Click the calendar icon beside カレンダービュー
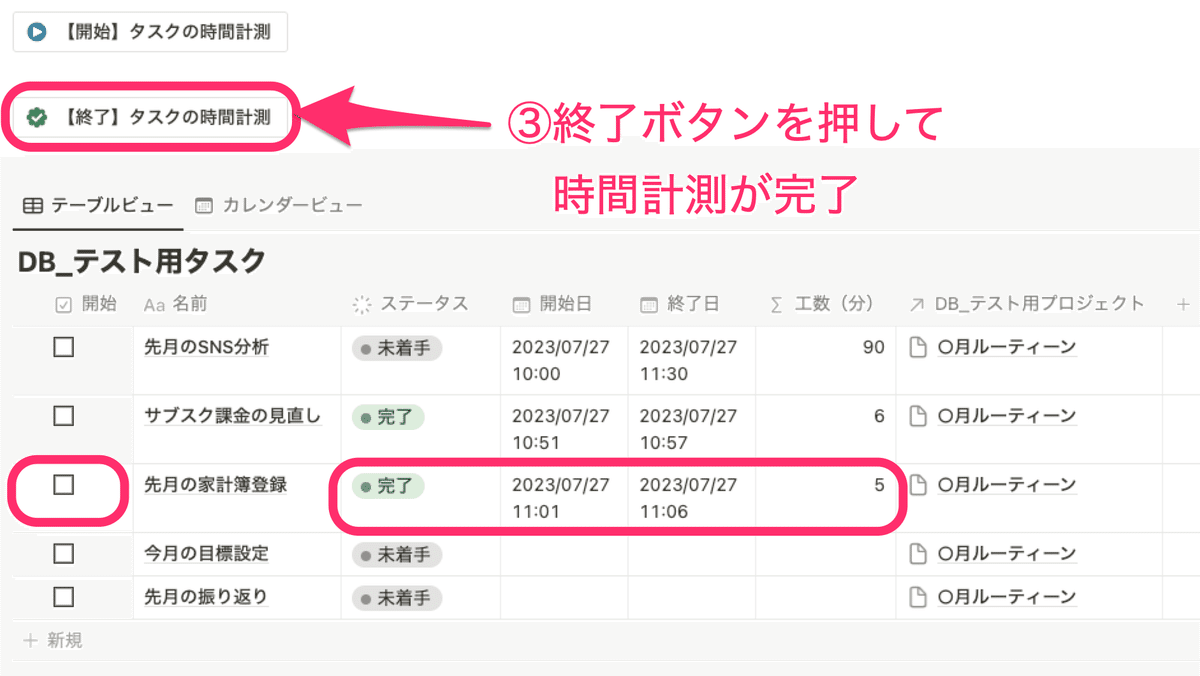This screenshot has height=676, width=1200. point(204,205)
